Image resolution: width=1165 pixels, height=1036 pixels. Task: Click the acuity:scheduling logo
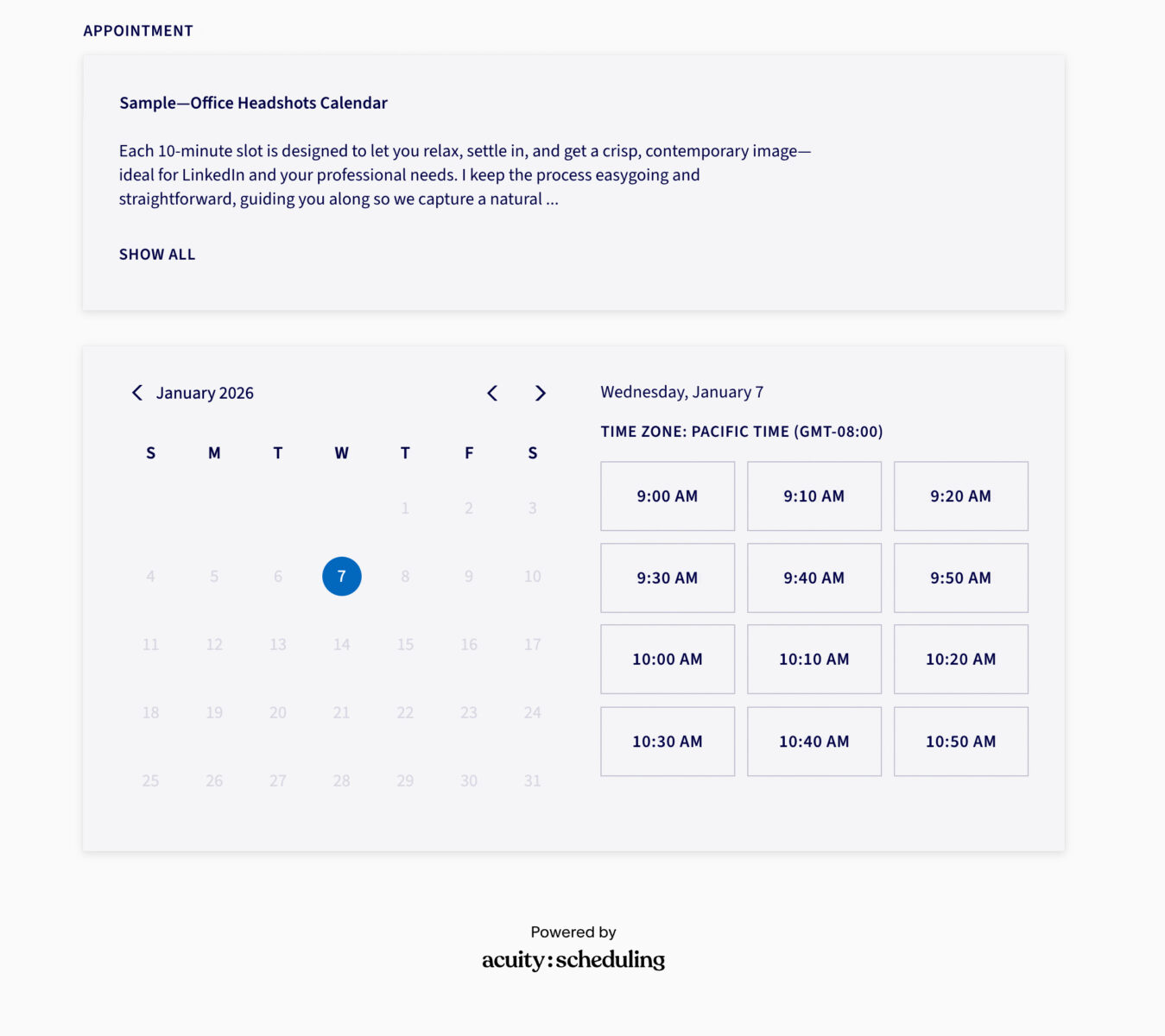573,959
